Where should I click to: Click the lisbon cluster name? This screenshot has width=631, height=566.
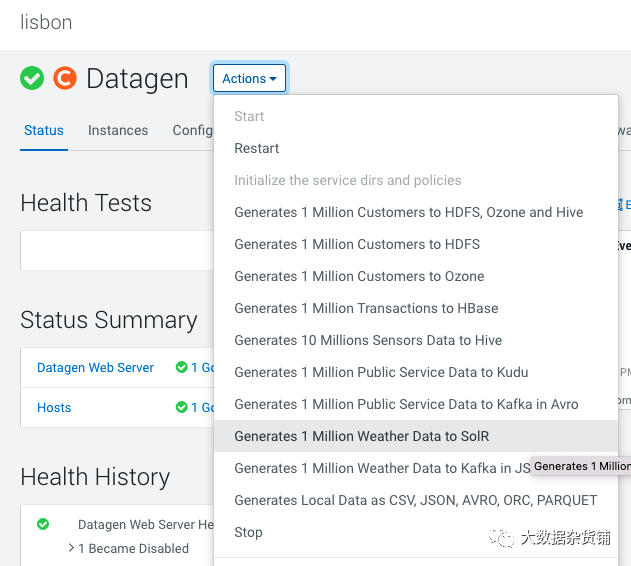click(46, 22)
